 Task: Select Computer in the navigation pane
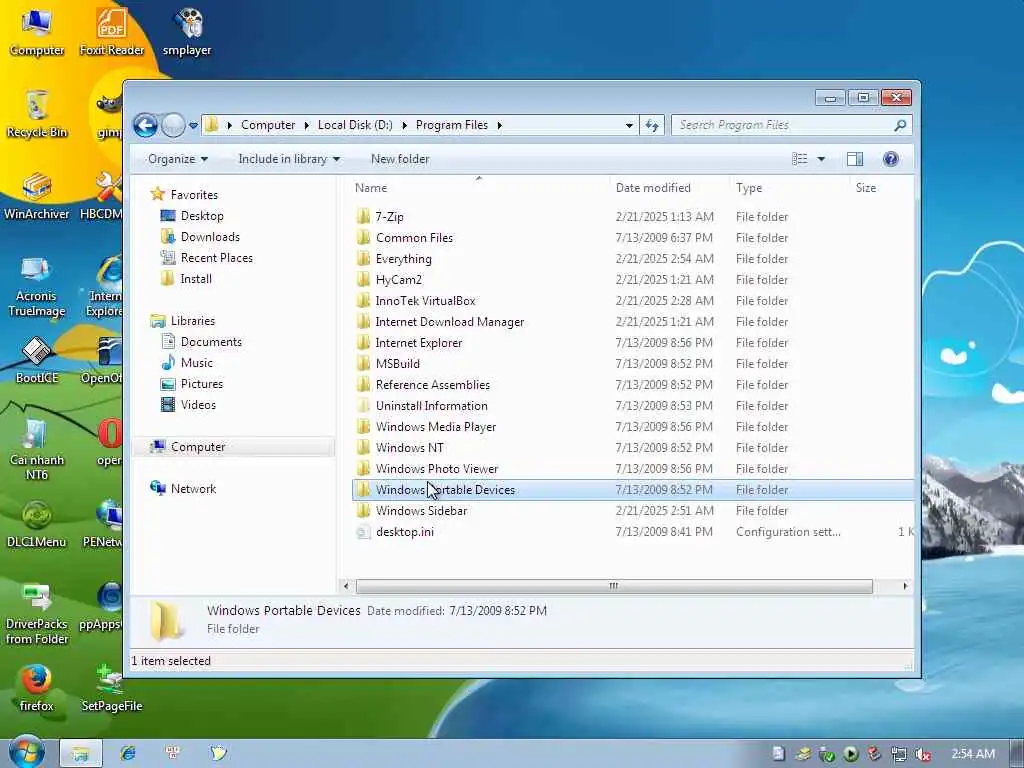tap(197, 447)
